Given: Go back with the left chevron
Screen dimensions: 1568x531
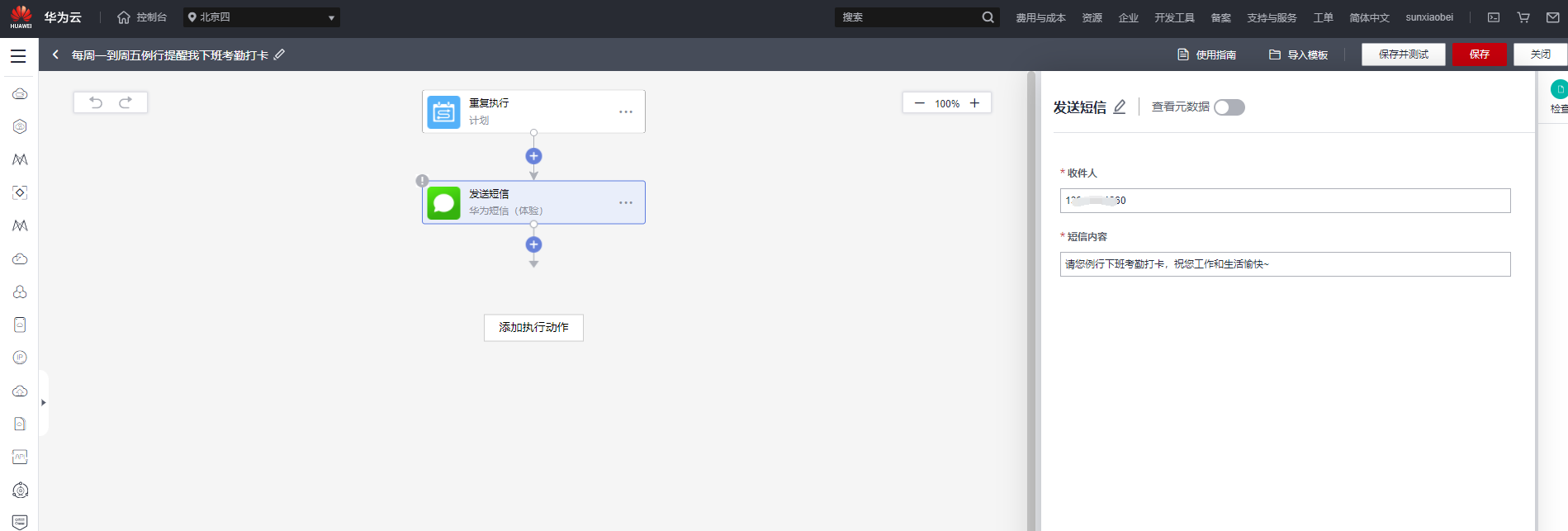Looking at the screenshot, I should (x=55, y=55).
